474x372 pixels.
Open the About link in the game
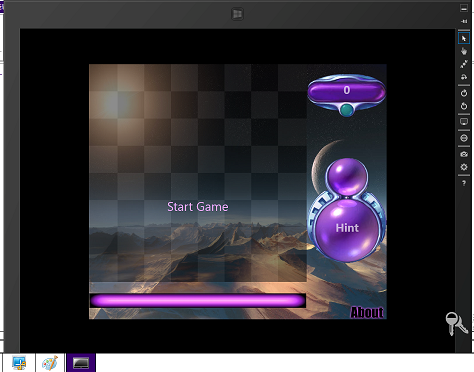tap(367, 313)
